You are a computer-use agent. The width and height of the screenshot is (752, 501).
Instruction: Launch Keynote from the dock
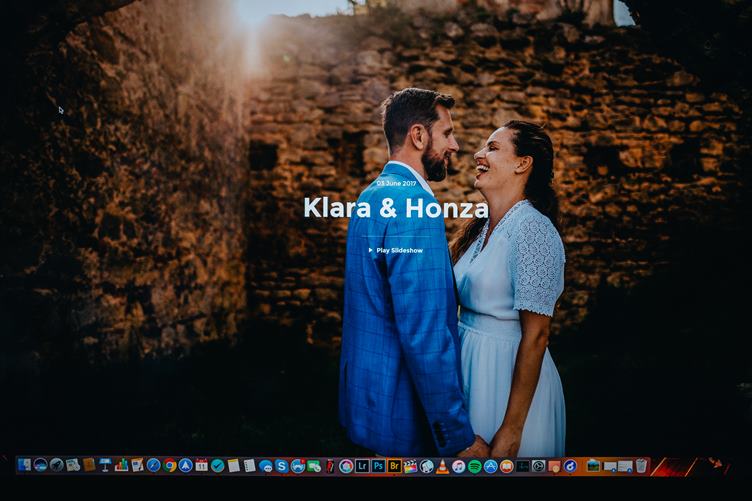click(105, 465)
